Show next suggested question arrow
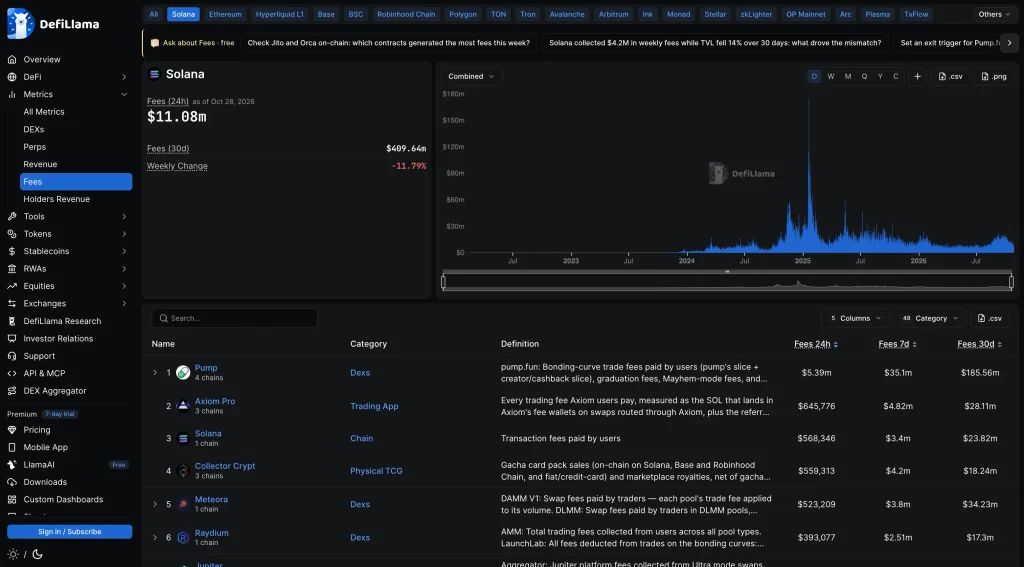The image size is (1024, 567). pyautogui.click(x=1009, y=42)
